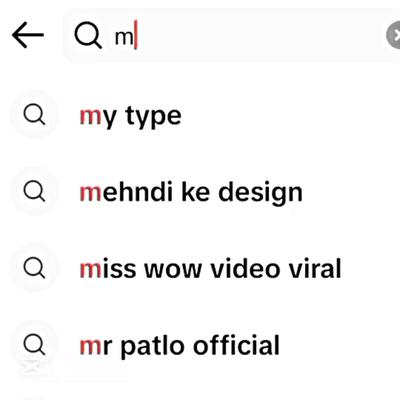The height and width of the screenshot is (400, 400).
Task: Focus the search field containing 'm'
Action: 232,35
